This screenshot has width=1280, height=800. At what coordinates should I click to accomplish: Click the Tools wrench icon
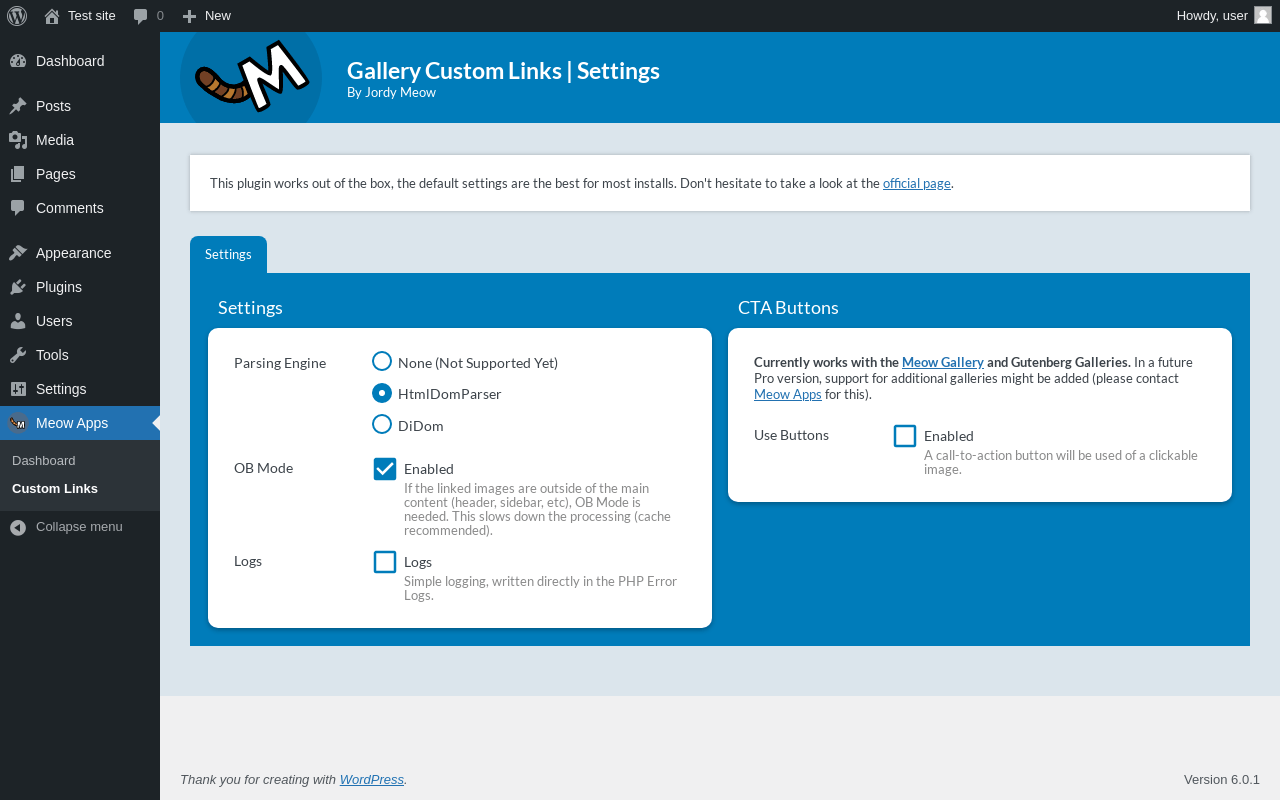tap(18, 355)
